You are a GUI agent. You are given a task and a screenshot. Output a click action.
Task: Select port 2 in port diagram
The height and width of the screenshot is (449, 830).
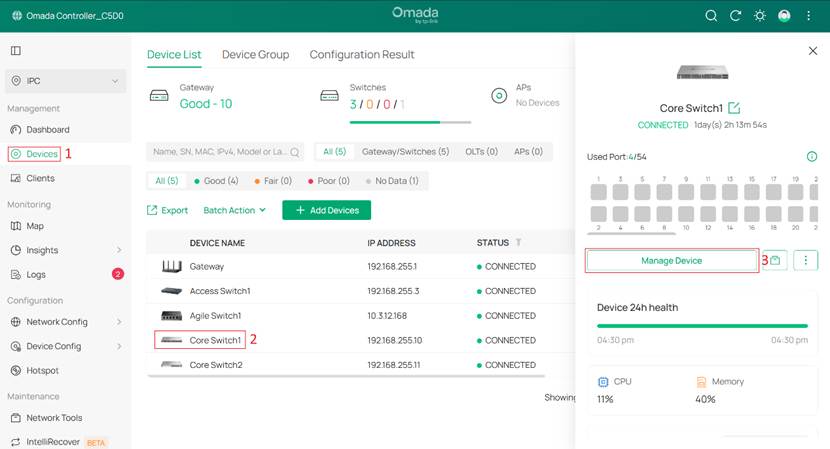pyautogui.click(x=599, y=214)
